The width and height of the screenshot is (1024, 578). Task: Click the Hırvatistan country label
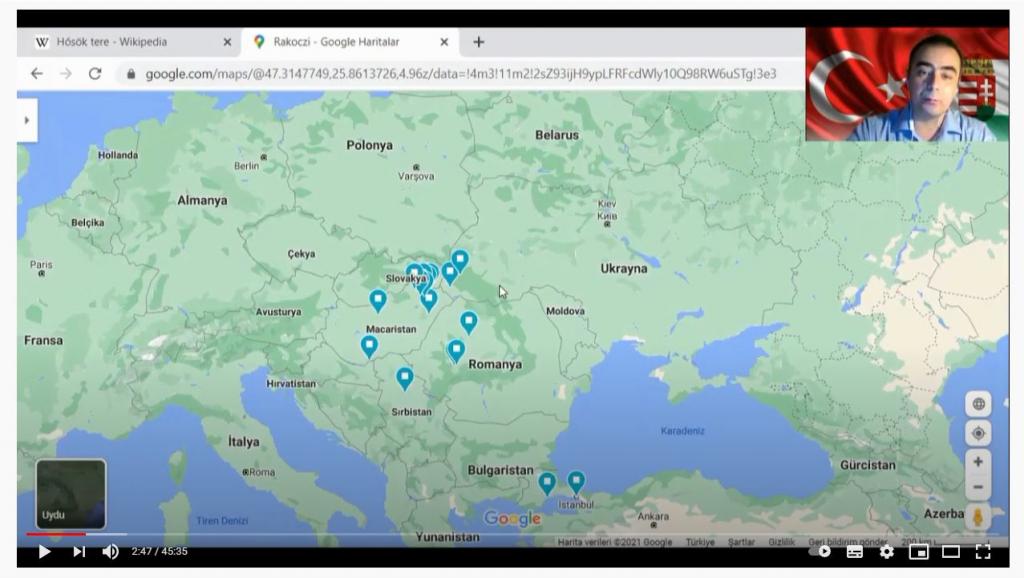tap(291, 383)
